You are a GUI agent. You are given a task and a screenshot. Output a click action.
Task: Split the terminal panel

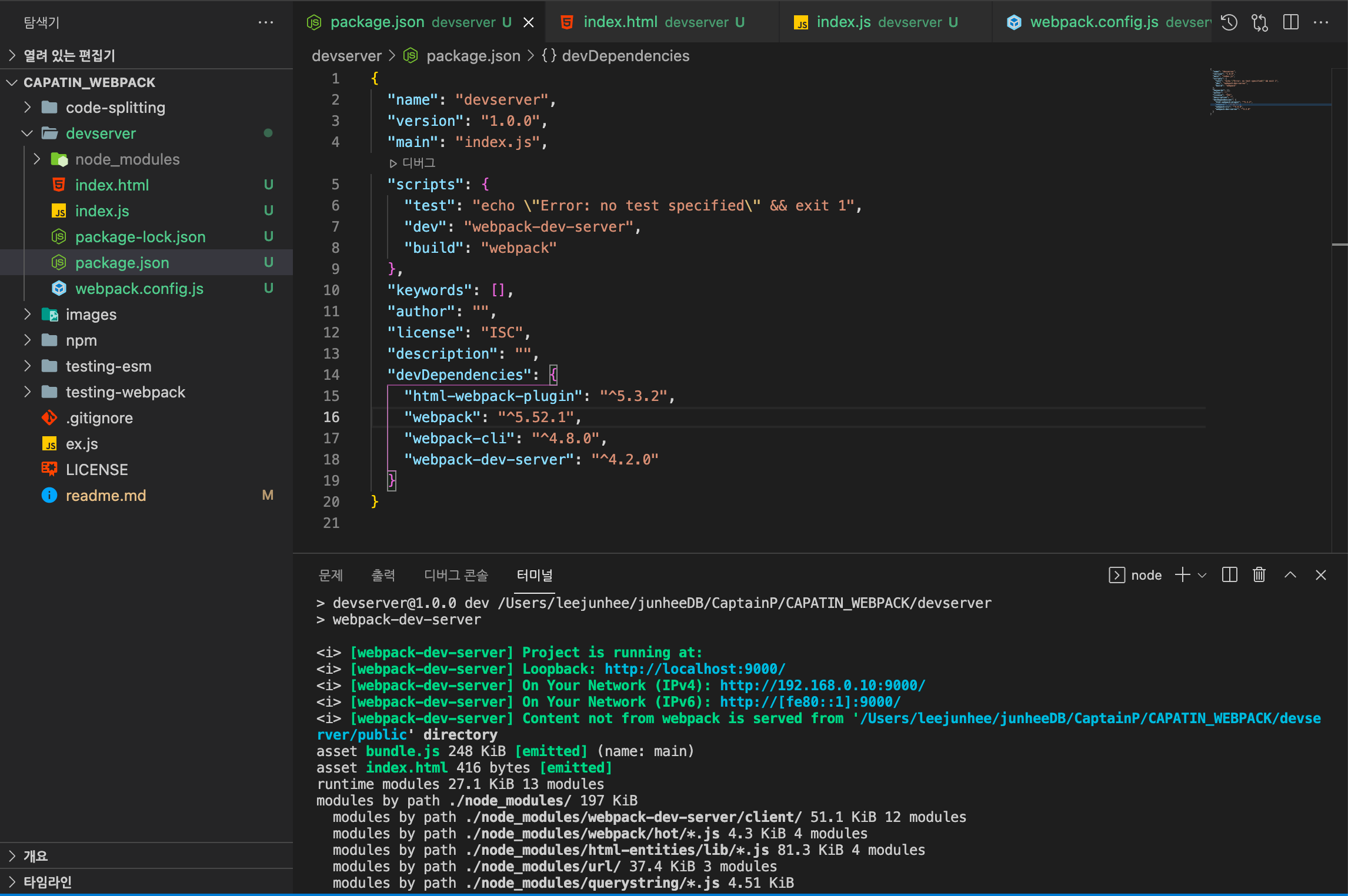click(x=1230, y=575)
